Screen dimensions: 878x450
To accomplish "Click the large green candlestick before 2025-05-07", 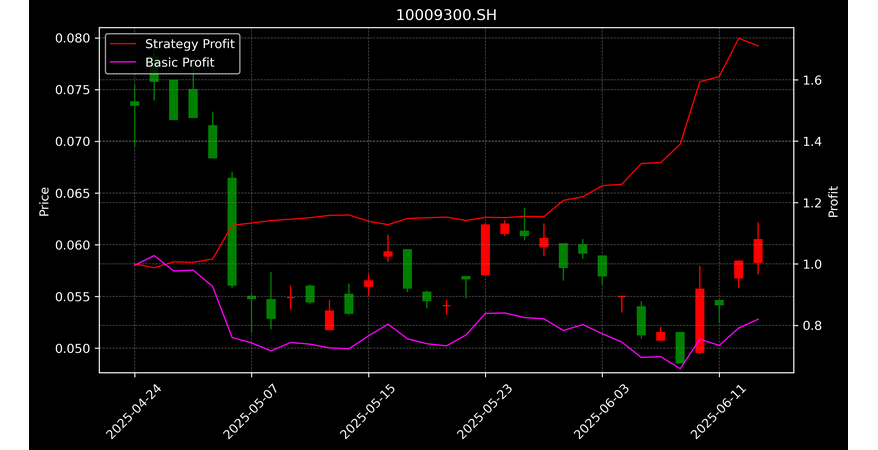I will pos(232,232).
